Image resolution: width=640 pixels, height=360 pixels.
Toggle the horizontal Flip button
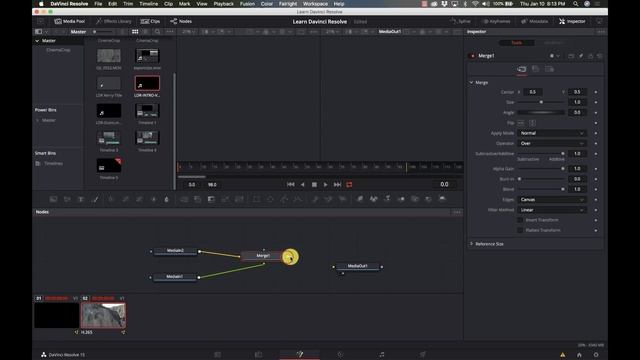[x=521, y=123]
